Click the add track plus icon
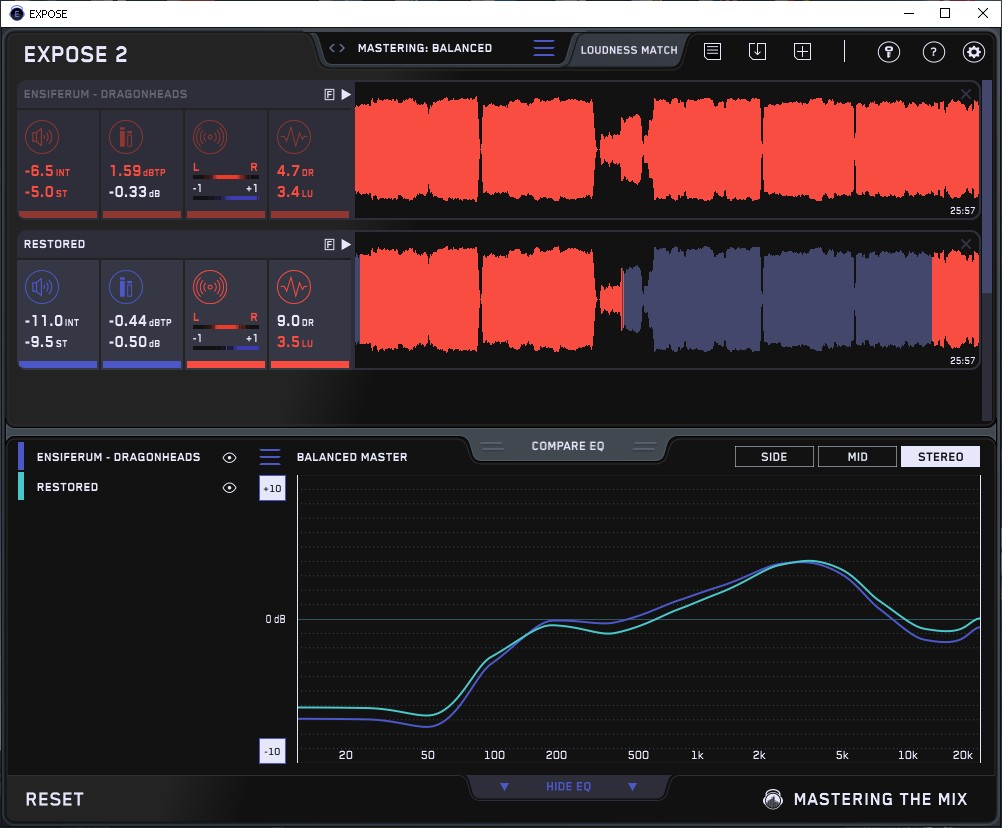1002x828 pixels. 802,52
